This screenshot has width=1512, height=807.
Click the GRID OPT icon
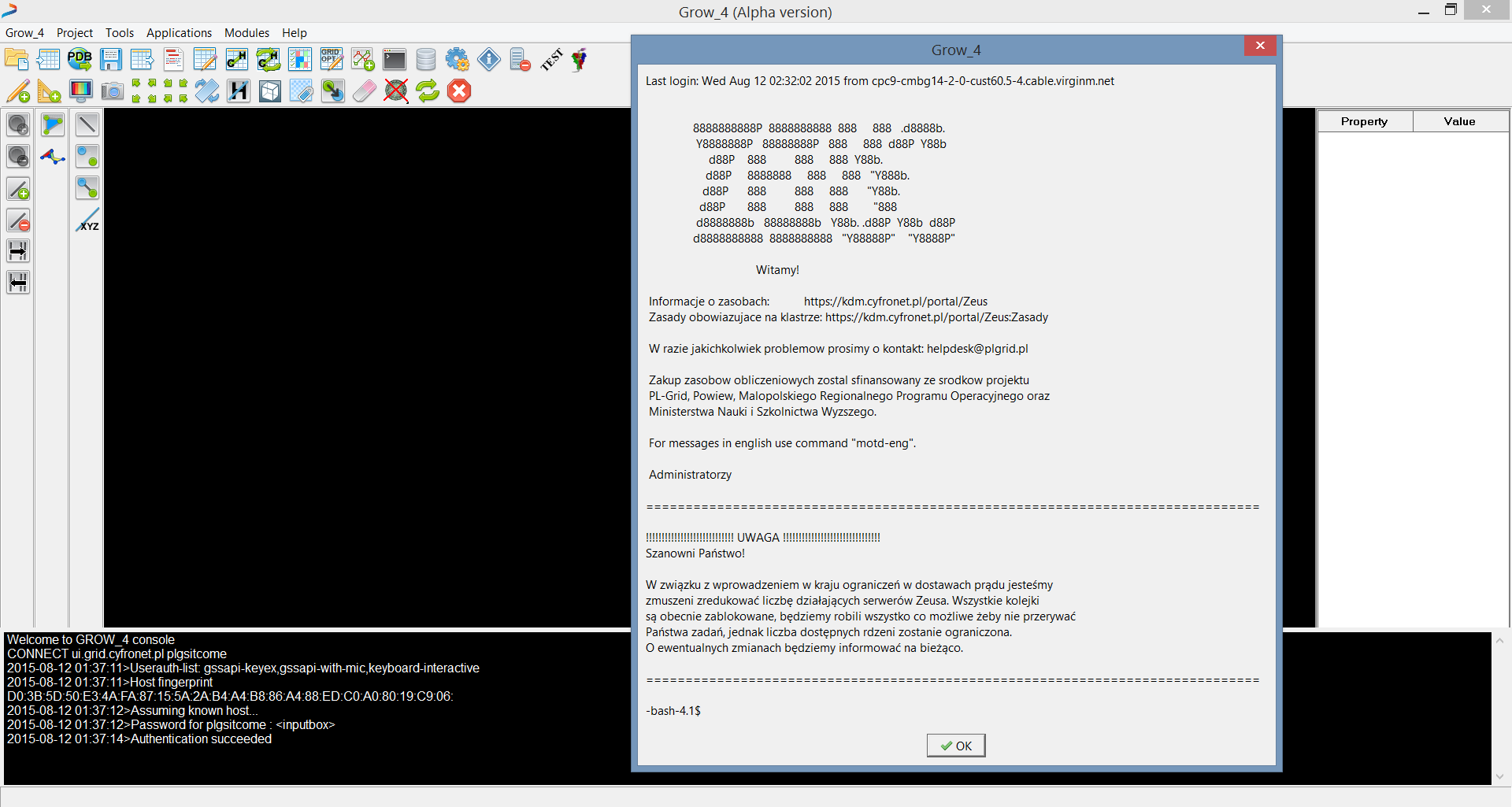coord(332,60)
